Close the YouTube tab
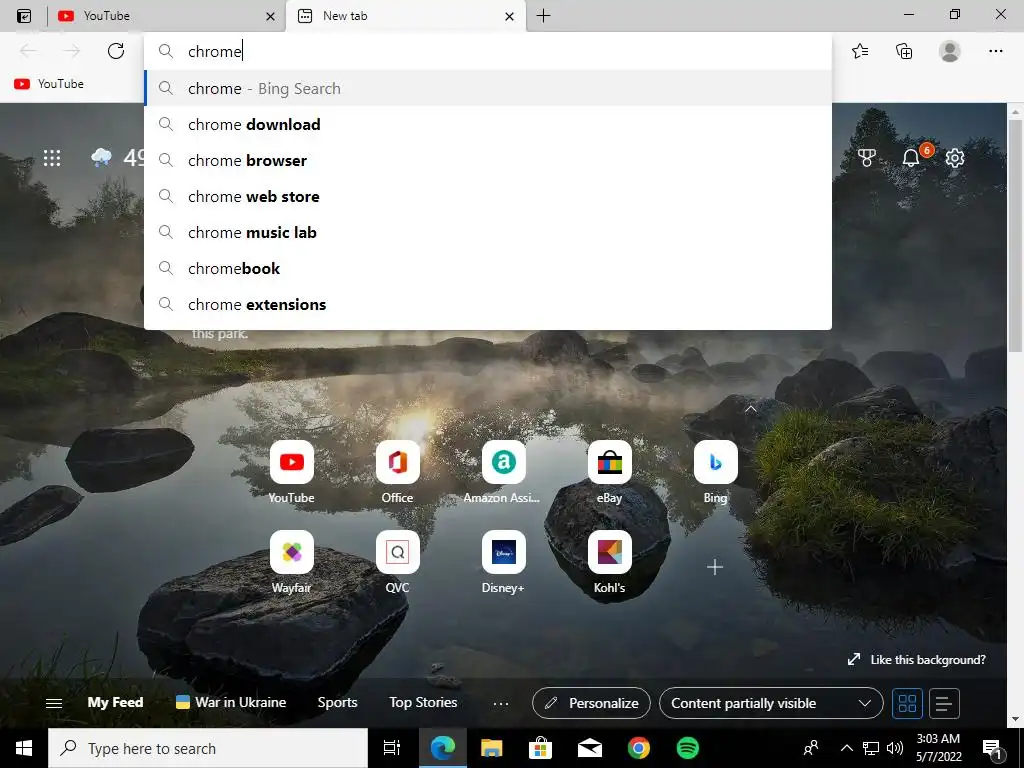 tap(270, 16)
